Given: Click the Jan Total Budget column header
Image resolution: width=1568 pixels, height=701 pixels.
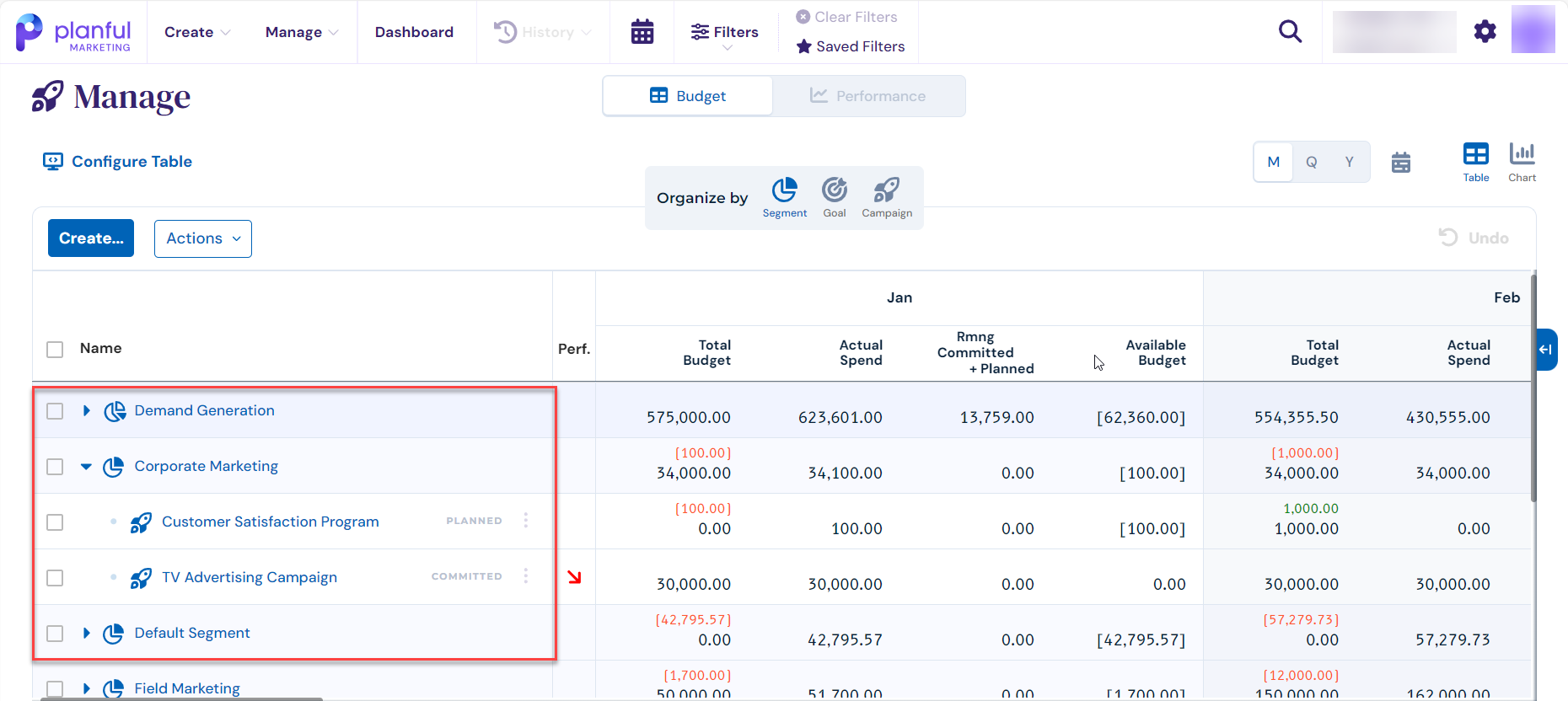Looking at the screenshot, I should click(706, 353).
